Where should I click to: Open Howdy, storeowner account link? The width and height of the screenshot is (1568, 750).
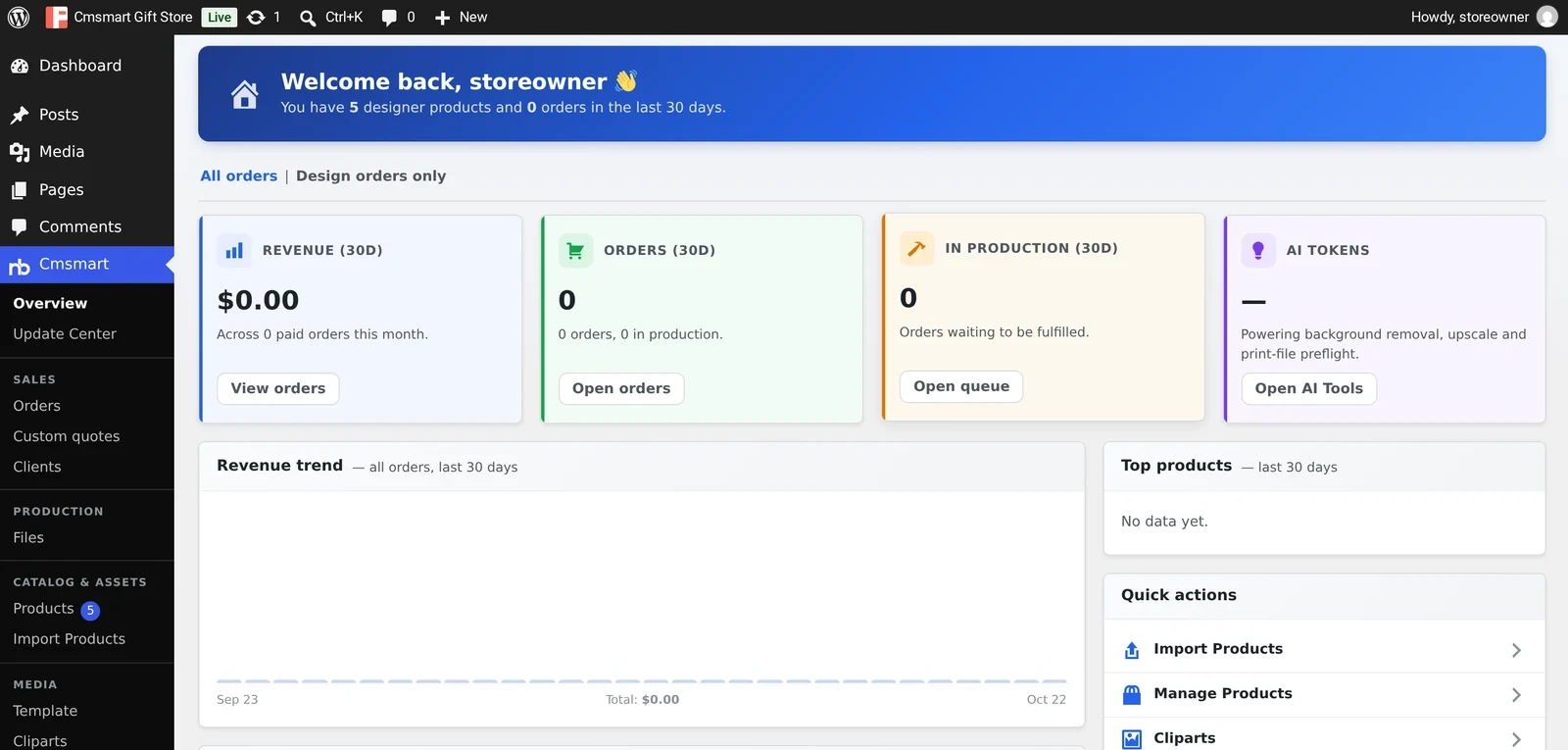point(1470,18)
